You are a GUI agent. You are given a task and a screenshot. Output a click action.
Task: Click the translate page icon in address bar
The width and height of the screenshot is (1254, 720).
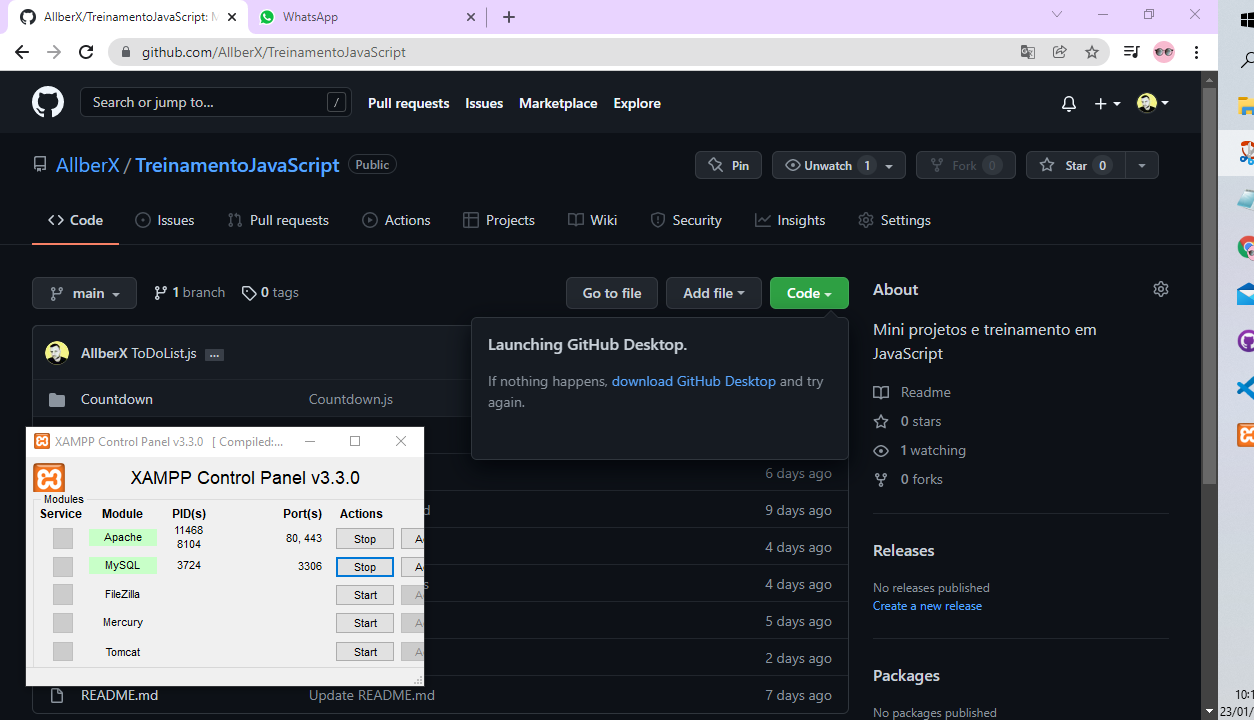click(1028, 52)
